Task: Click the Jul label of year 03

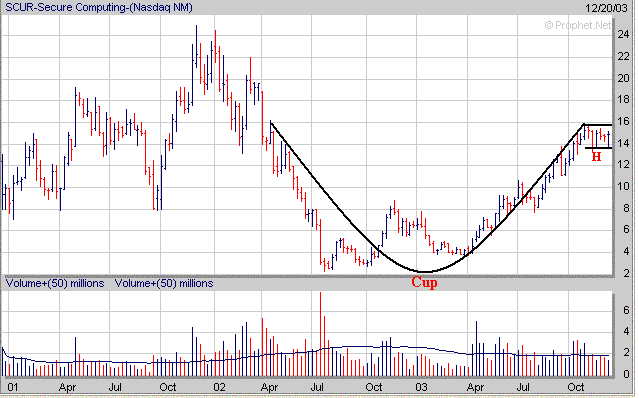Action: click(523, 387)
